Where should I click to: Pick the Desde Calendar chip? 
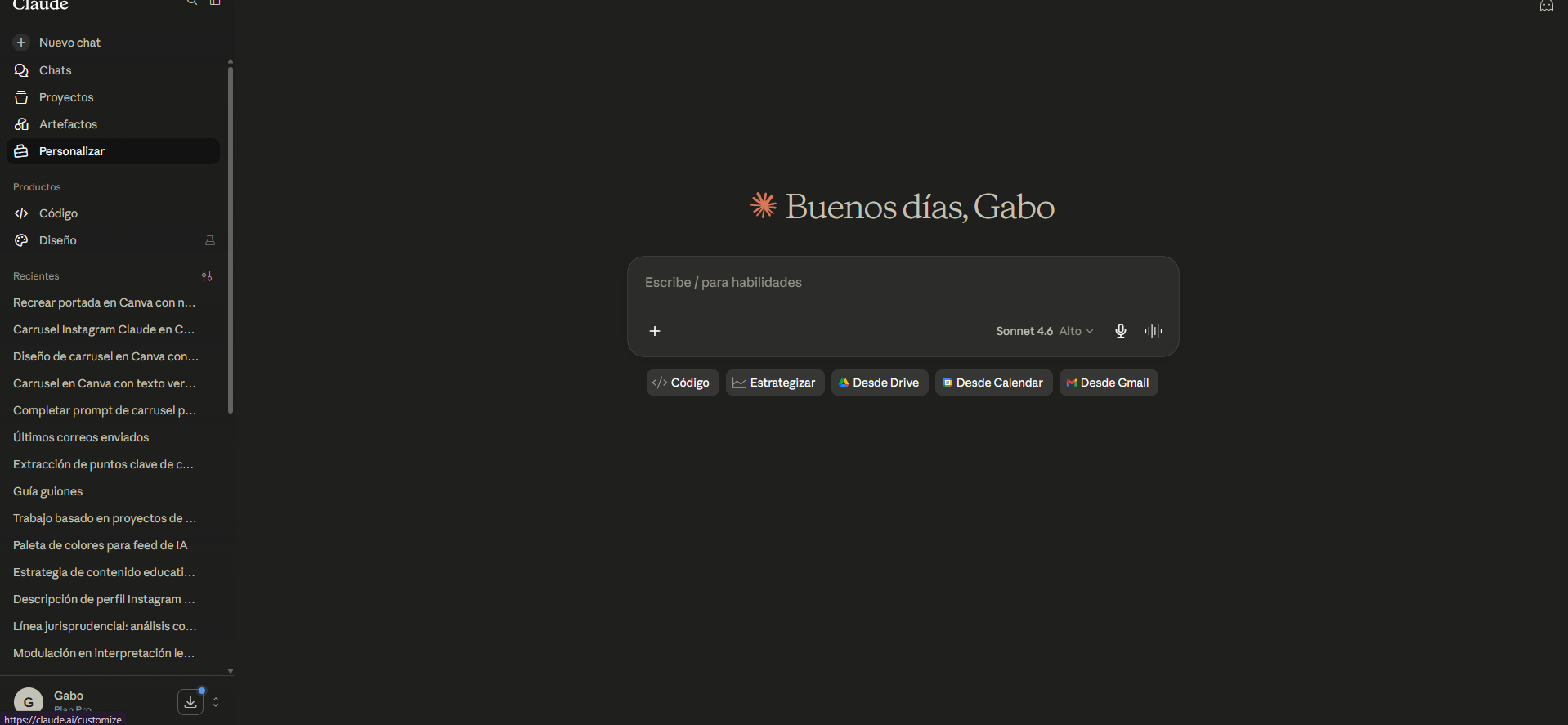994,383
